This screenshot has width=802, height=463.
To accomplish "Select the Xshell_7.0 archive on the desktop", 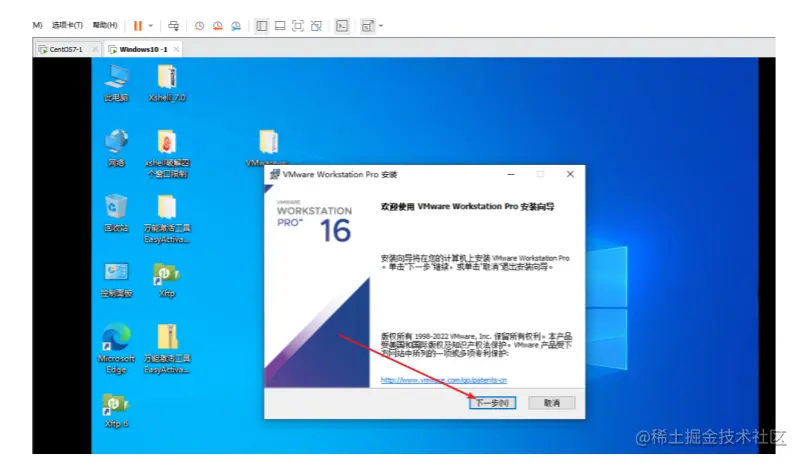I will pyautogui.click(x=167, y=83).
